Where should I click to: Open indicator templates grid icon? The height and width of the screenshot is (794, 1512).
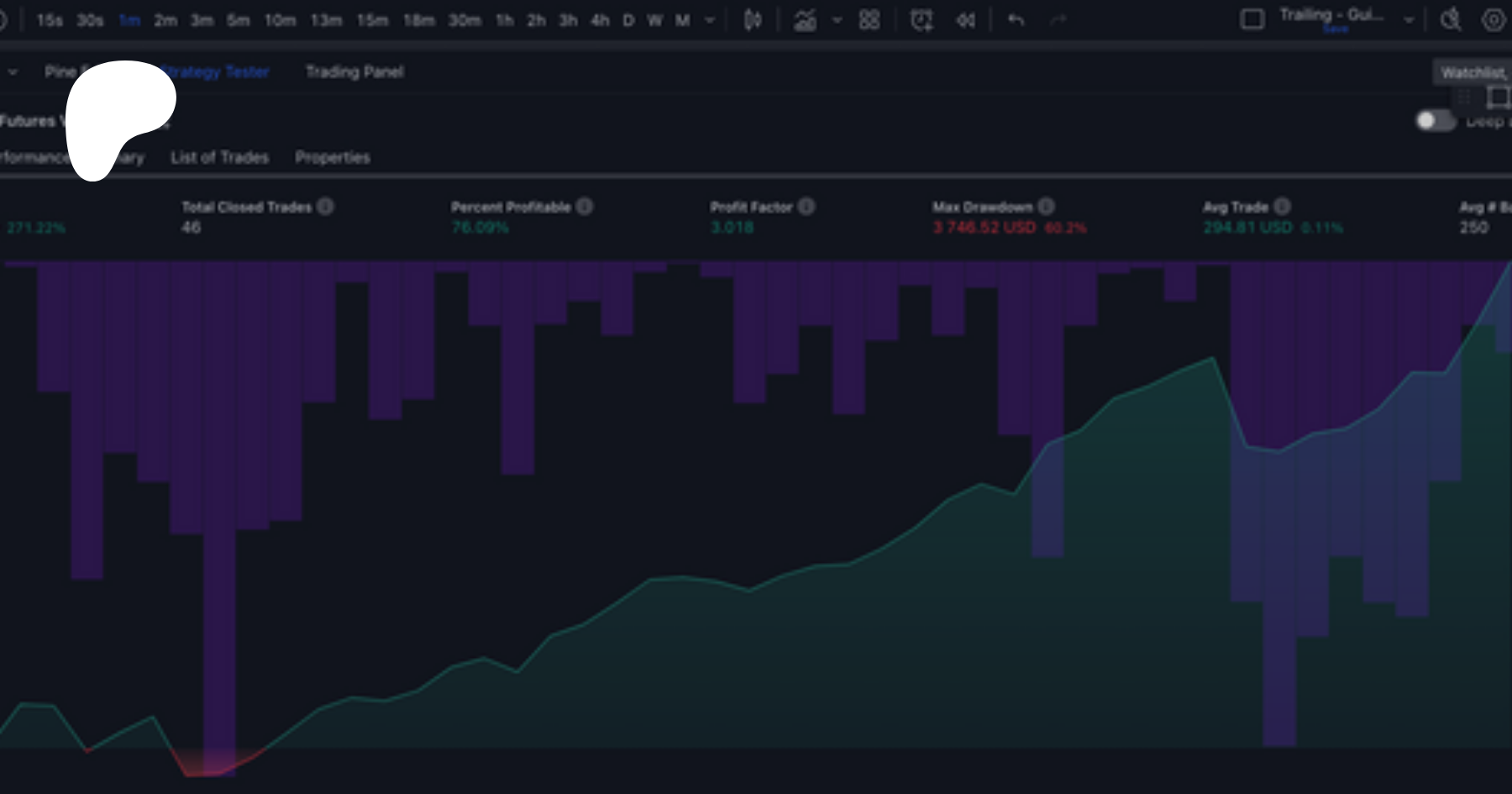point(869,20)
